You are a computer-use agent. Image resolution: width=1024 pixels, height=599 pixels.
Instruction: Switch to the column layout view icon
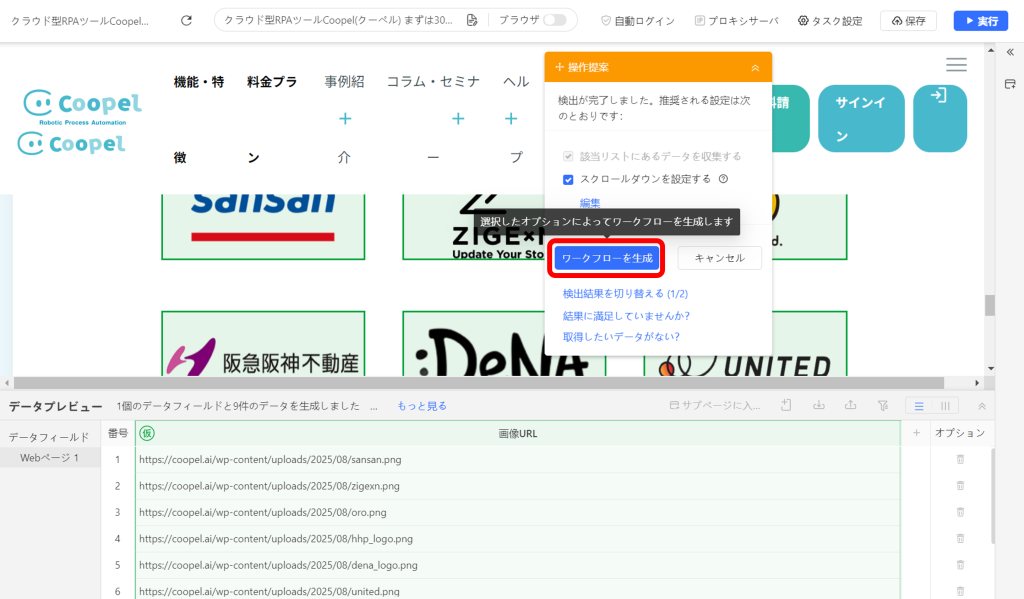tap(945, 406)
